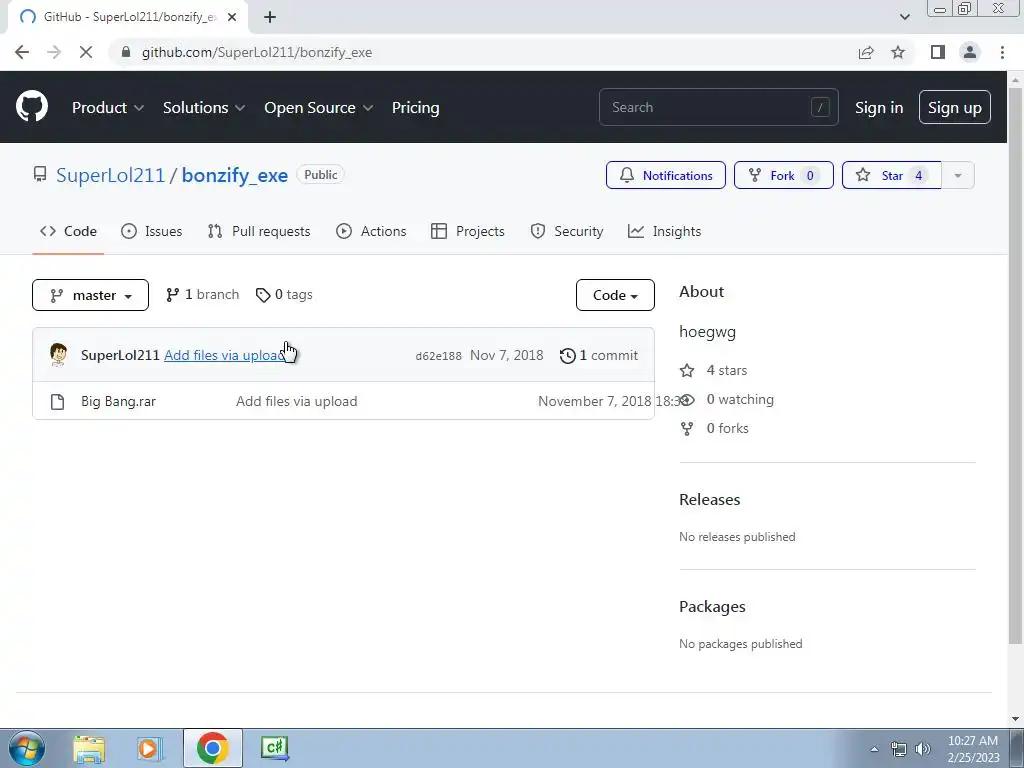Open the network tray icon

pyautogui.click(x=899, y=749)
